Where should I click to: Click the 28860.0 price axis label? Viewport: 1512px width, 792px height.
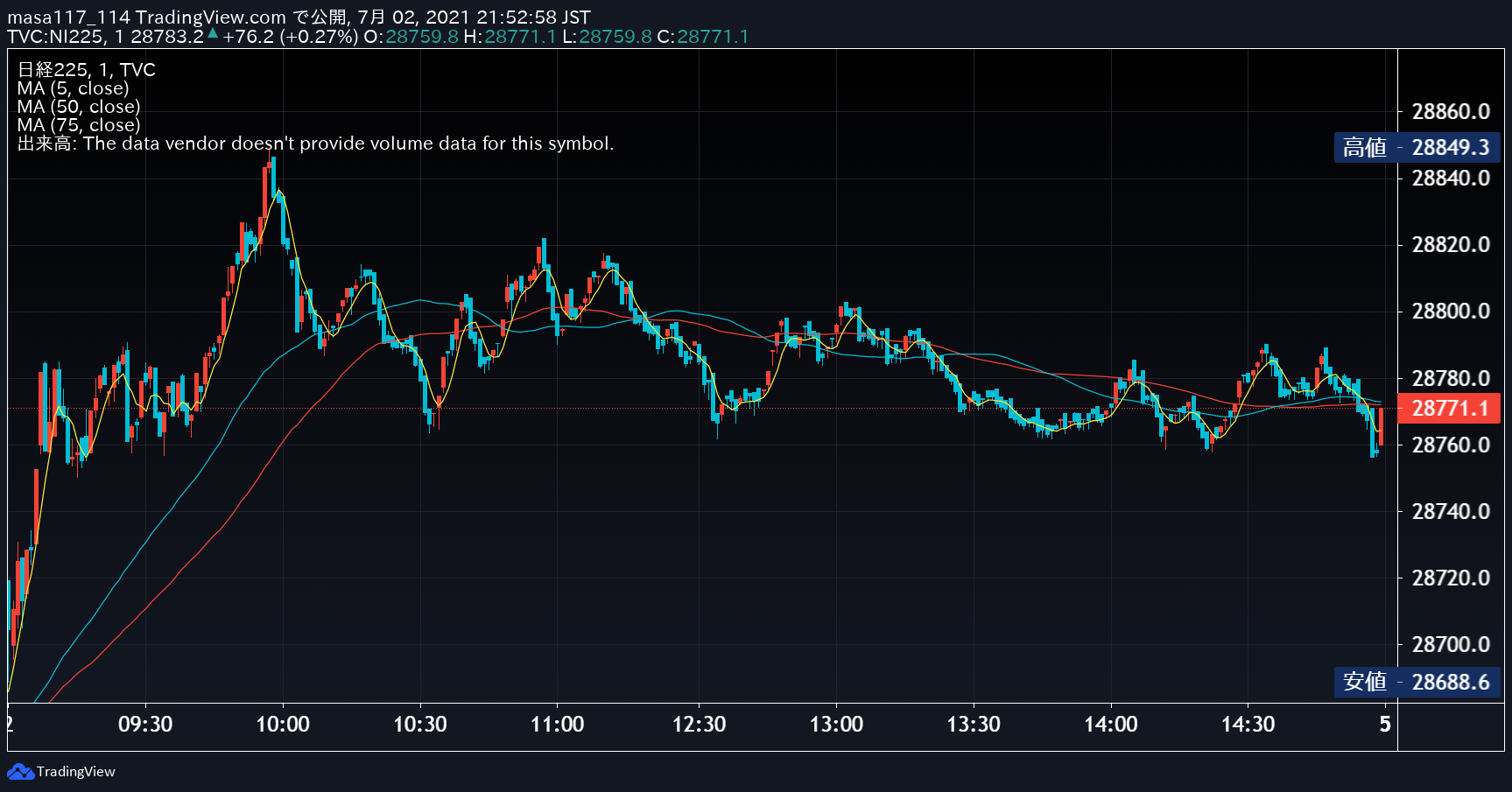click(1451, 112)
